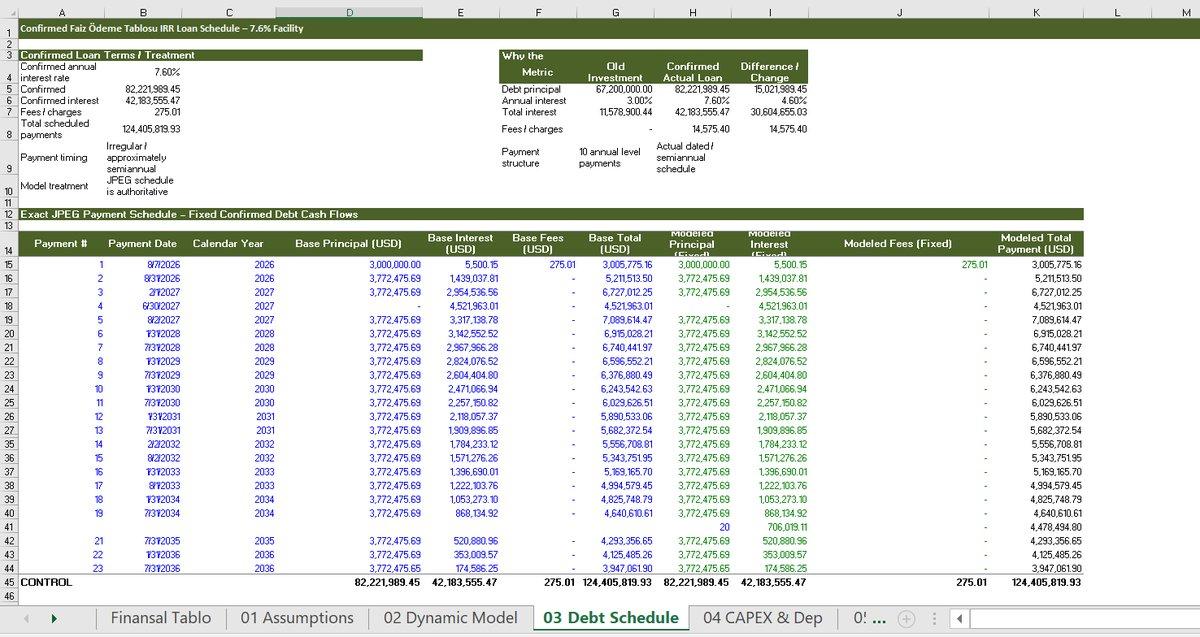Click the 67,200,000.00 old investment debt principal
Viewport: 1200px width, 637px height.
tap(617, 89)
